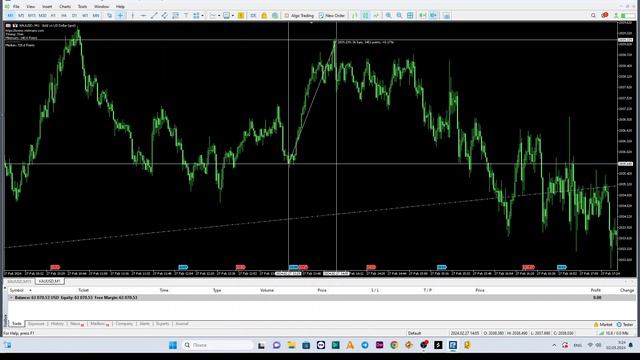Image resolution: width=640 pixels, height=360 pixels.
Task: Open Tester in the toolbox corner
Action: tap(625, 324)
